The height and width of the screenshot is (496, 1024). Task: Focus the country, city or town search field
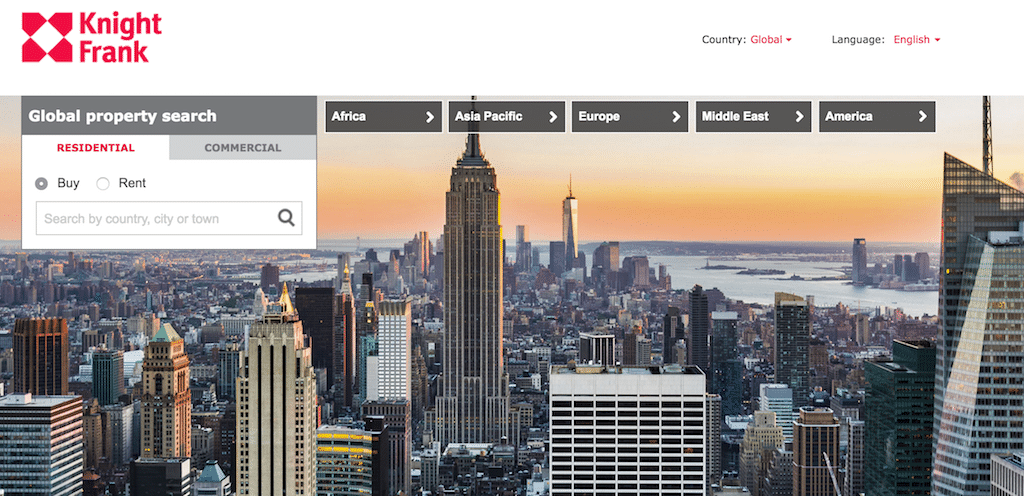[x=155, y=219]
